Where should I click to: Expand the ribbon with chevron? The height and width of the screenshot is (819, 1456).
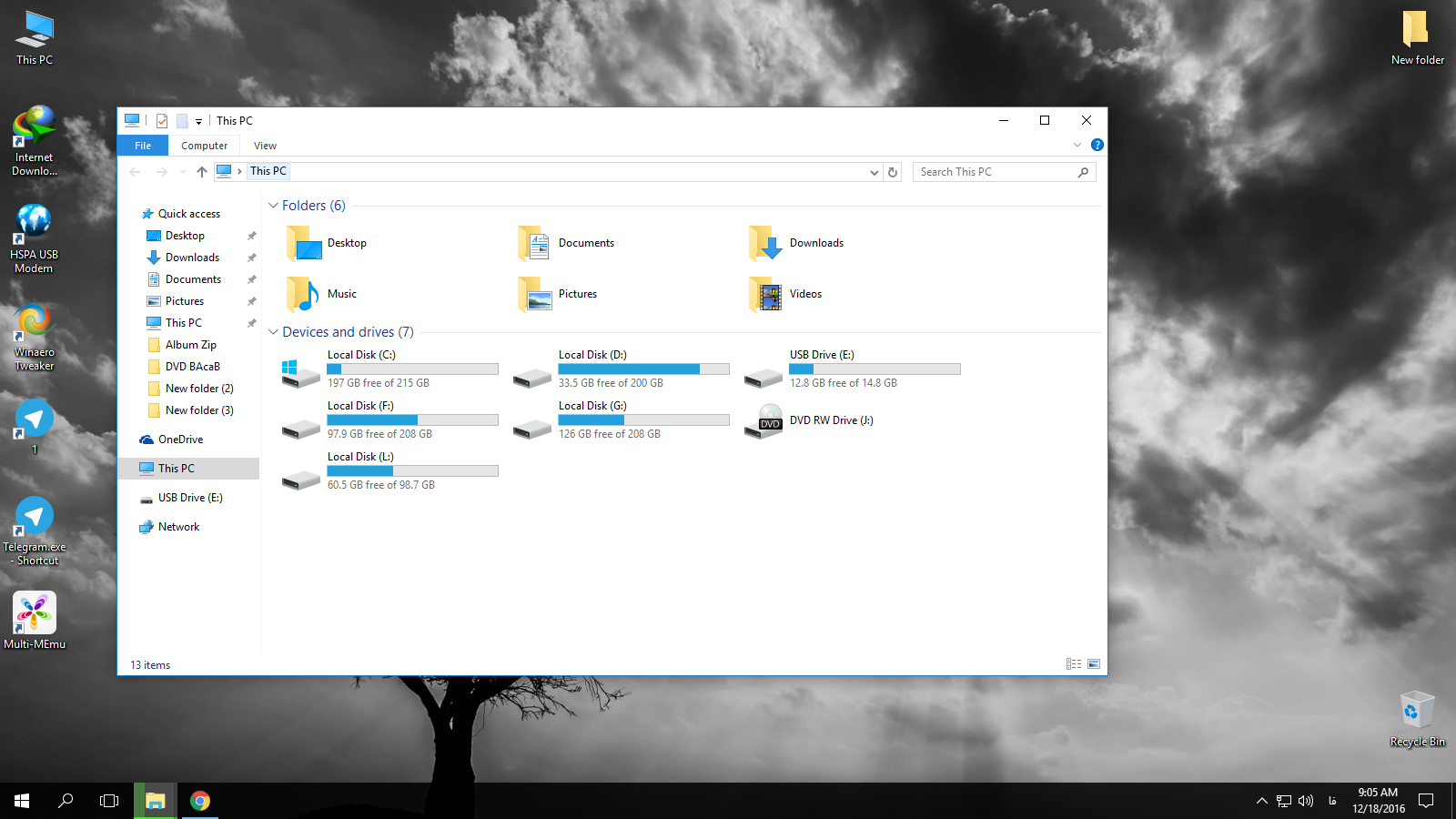pyautogui.click(x=1077, y=145)
